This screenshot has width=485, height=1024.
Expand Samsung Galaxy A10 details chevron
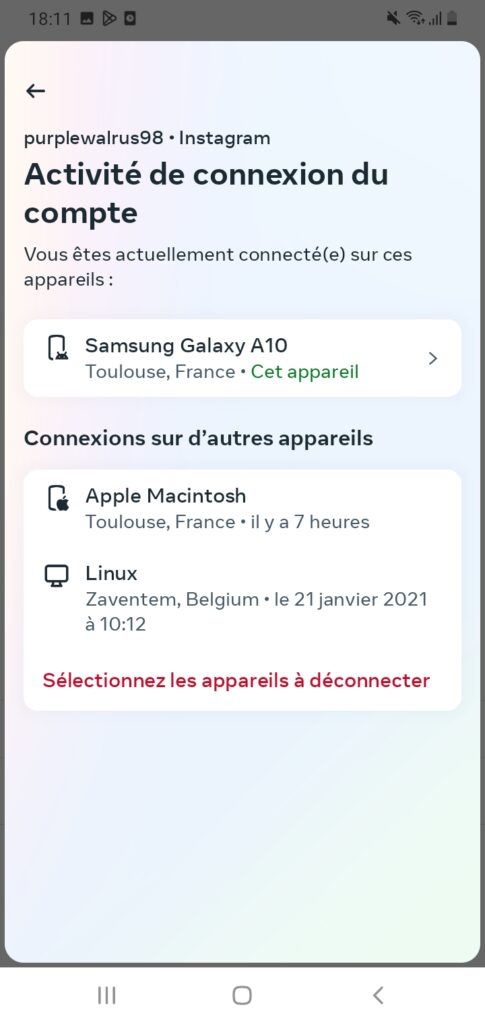click(x=432, y=358)
